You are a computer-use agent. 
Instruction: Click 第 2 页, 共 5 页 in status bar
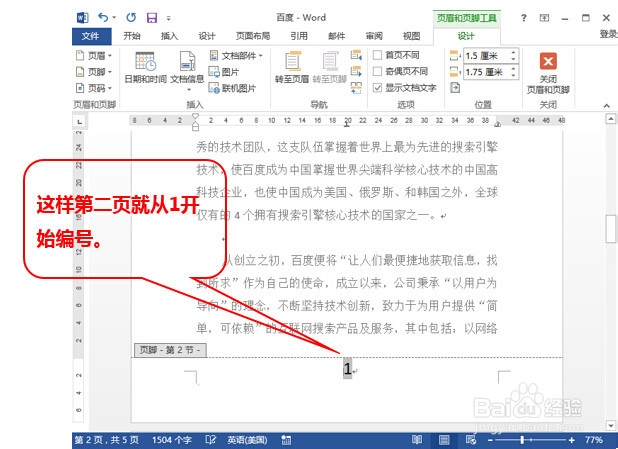tap(106, 440)
